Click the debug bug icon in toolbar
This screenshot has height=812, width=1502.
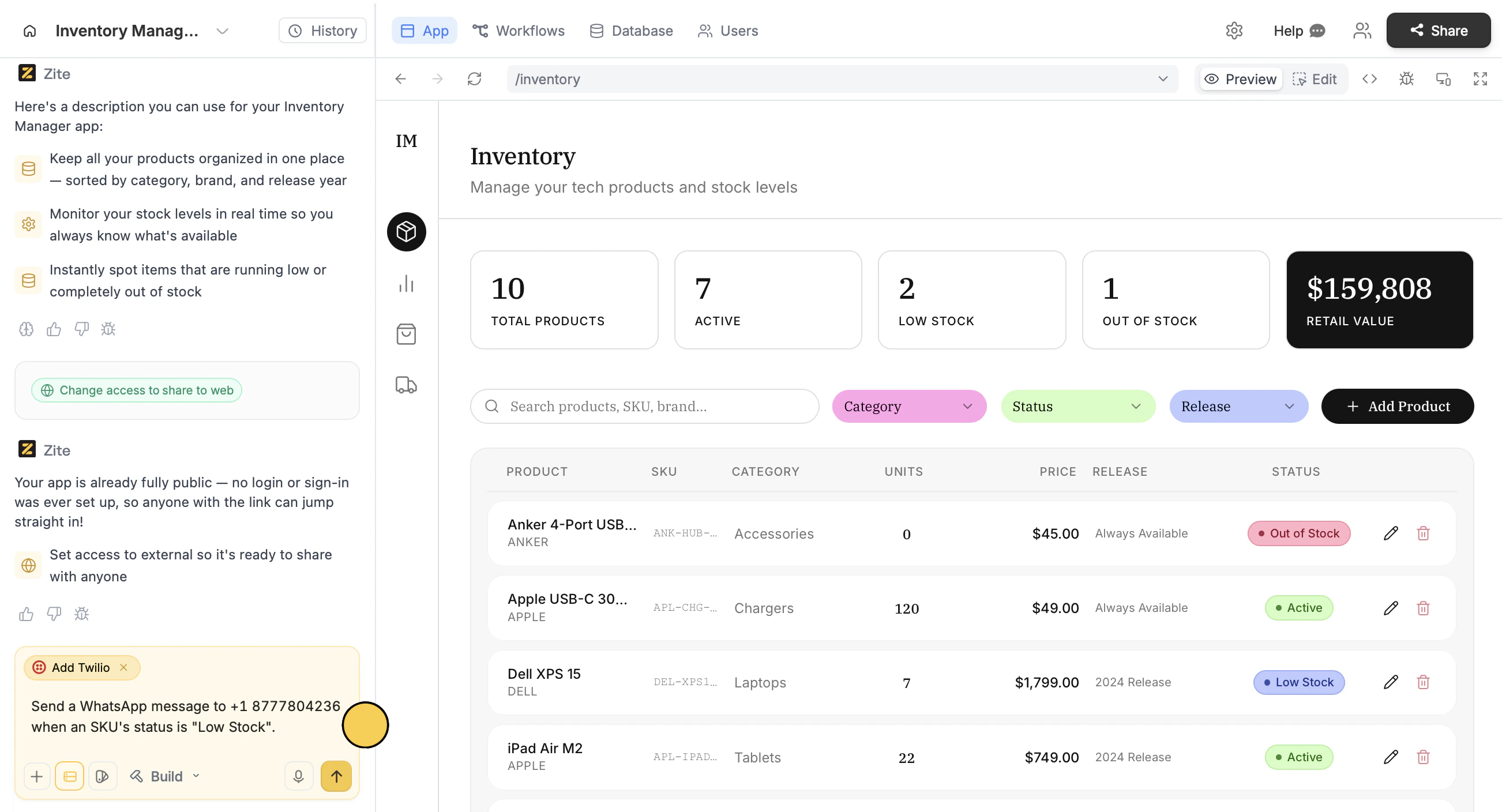tap(1406, 78)
